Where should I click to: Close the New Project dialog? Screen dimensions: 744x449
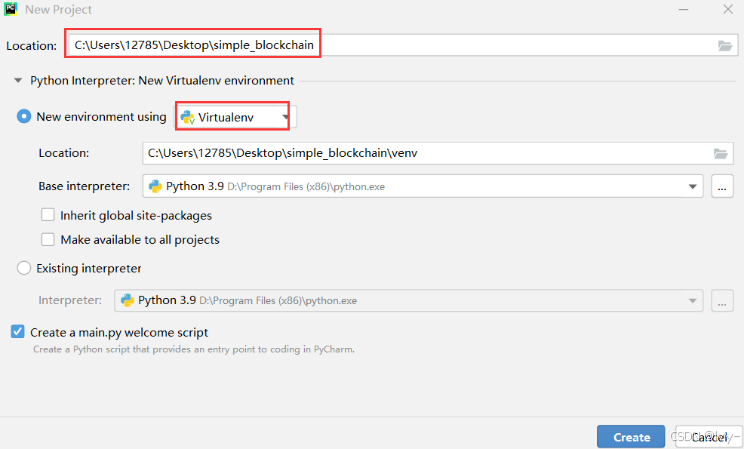(x=728, y=9)
